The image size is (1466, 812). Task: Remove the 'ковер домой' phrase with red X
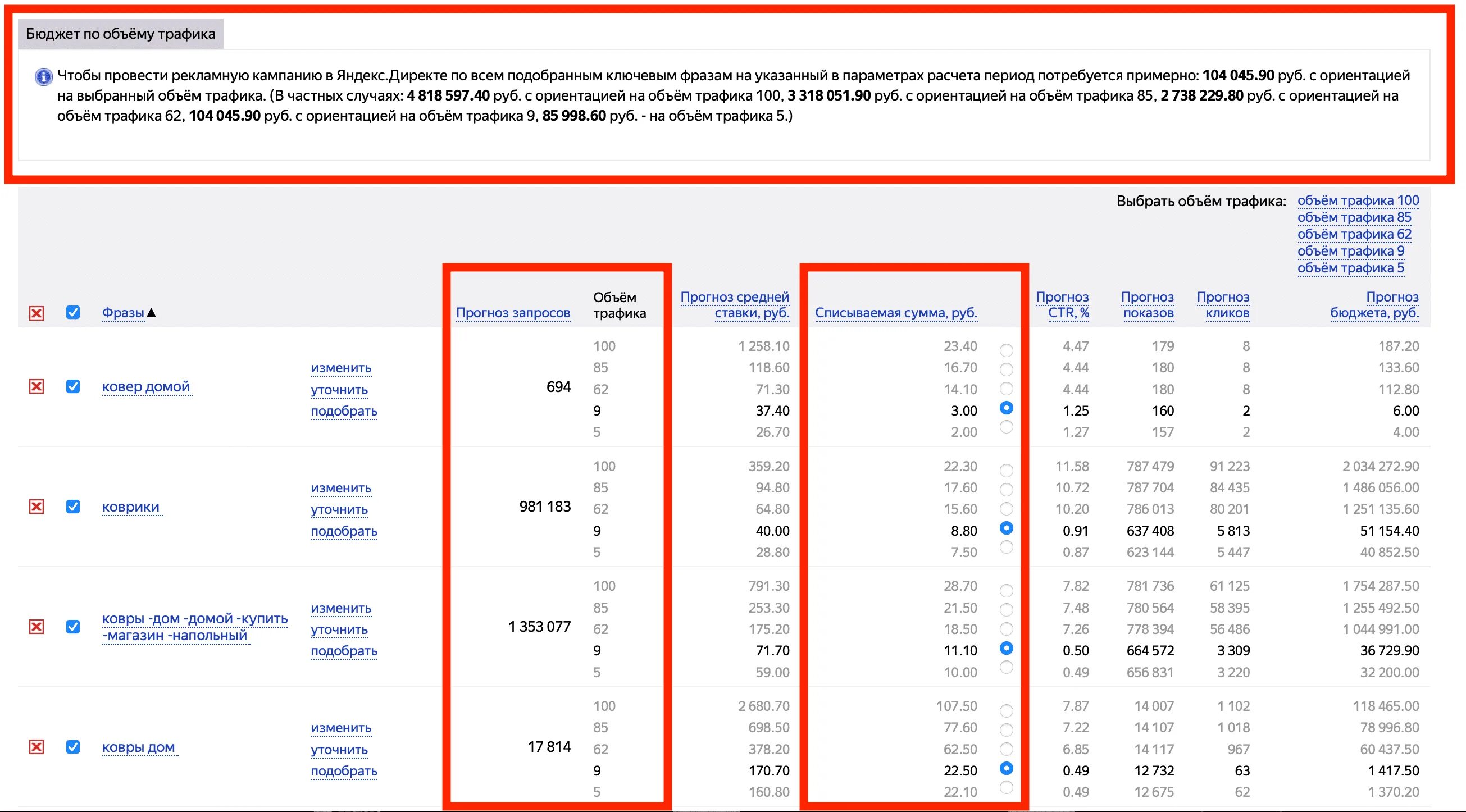point(37,387)
